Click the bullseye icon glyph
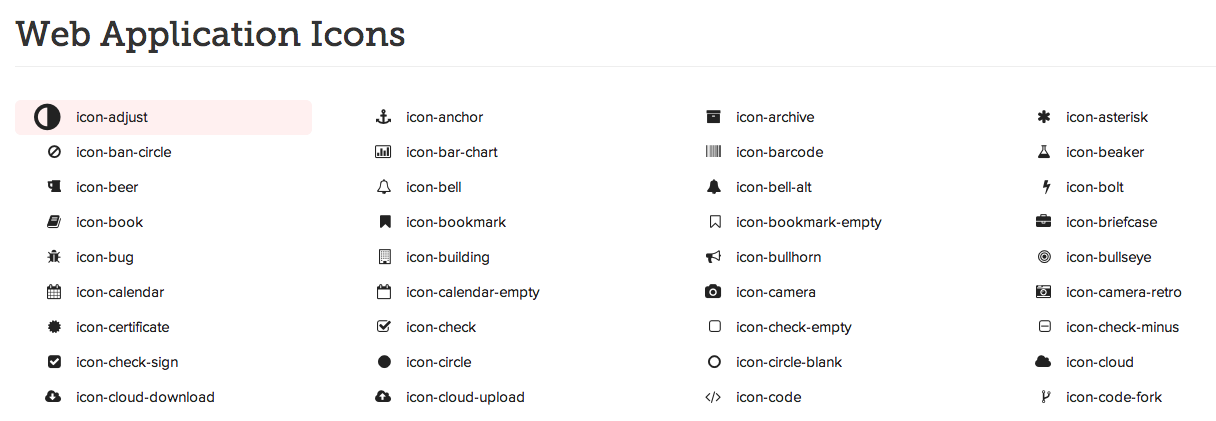This screenshot has width=1216, height=421. [x=1044, y=257]
